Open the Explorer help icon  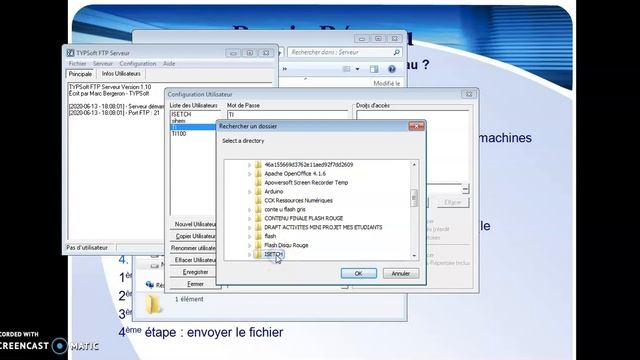391,69
